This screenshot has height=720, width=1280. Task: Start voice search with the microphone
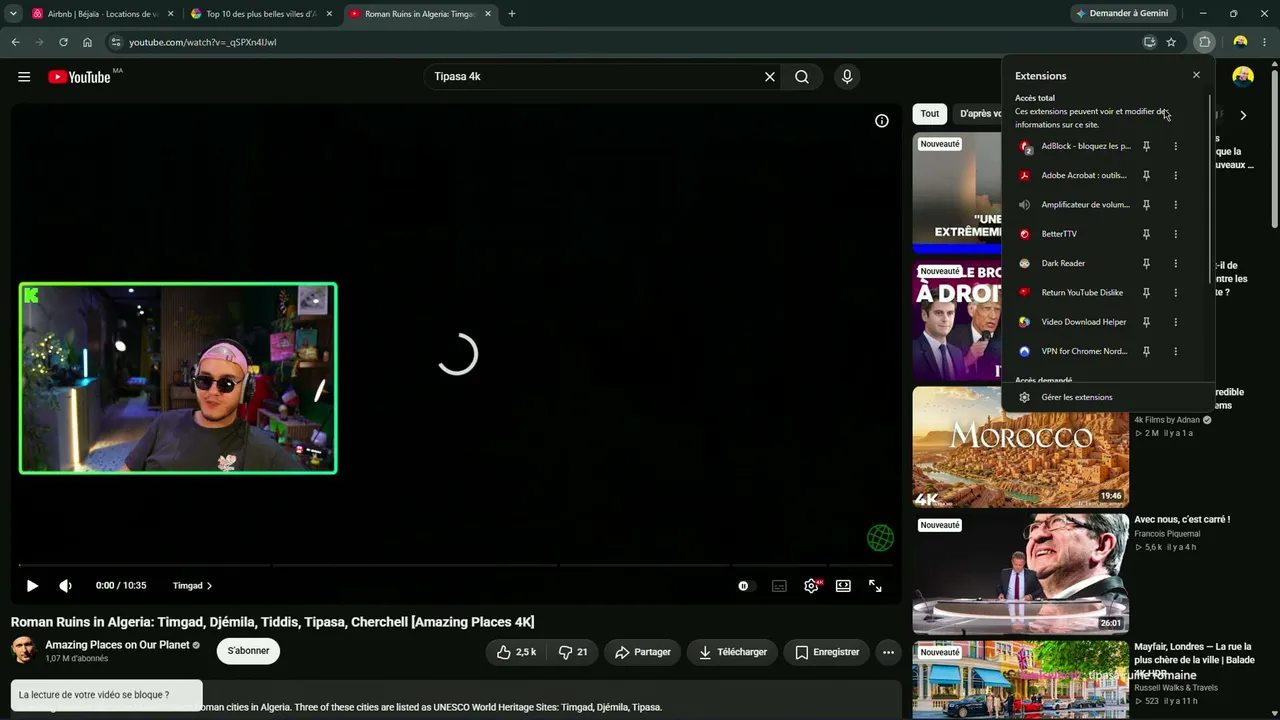(847, 77)
